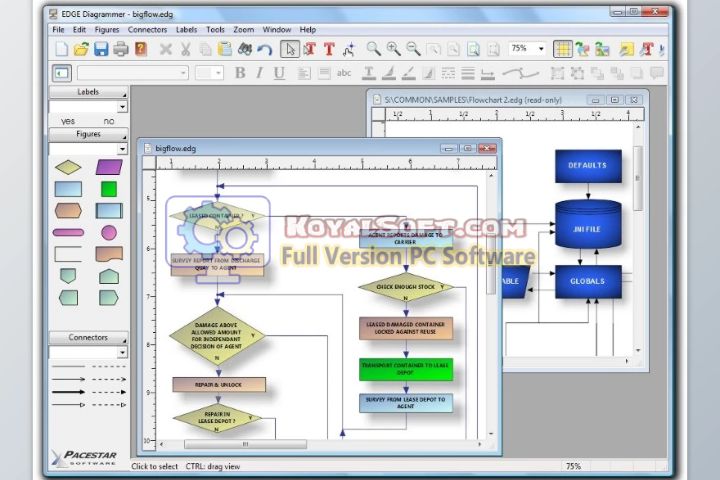720x480 pixels.
Task: Pick the purple parallelogram figure
Action: (x=109, y=167)
